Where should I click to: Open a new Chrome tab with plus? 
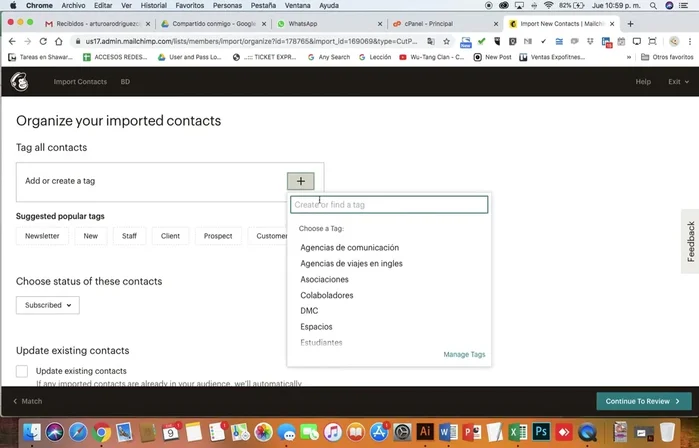click(630, 24)
